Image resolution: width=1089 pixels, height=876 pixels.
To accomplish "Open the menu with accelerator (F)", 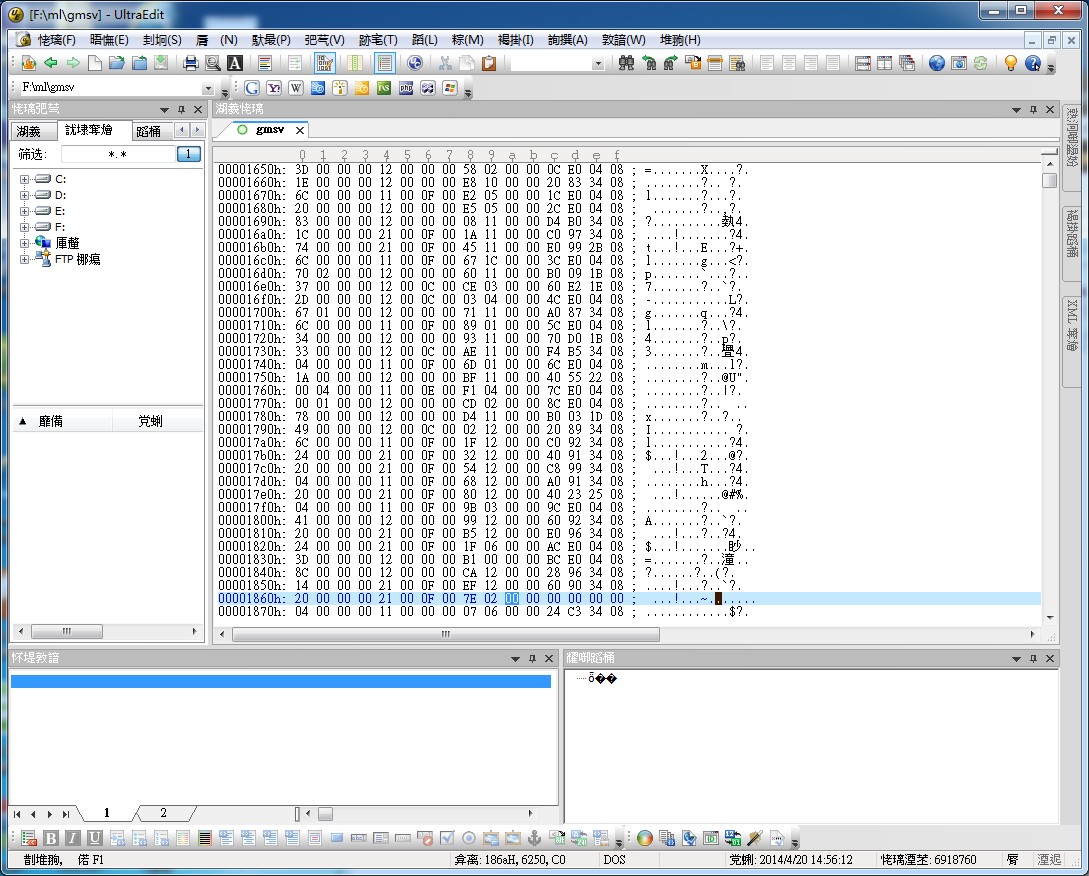I will [57, 40].
